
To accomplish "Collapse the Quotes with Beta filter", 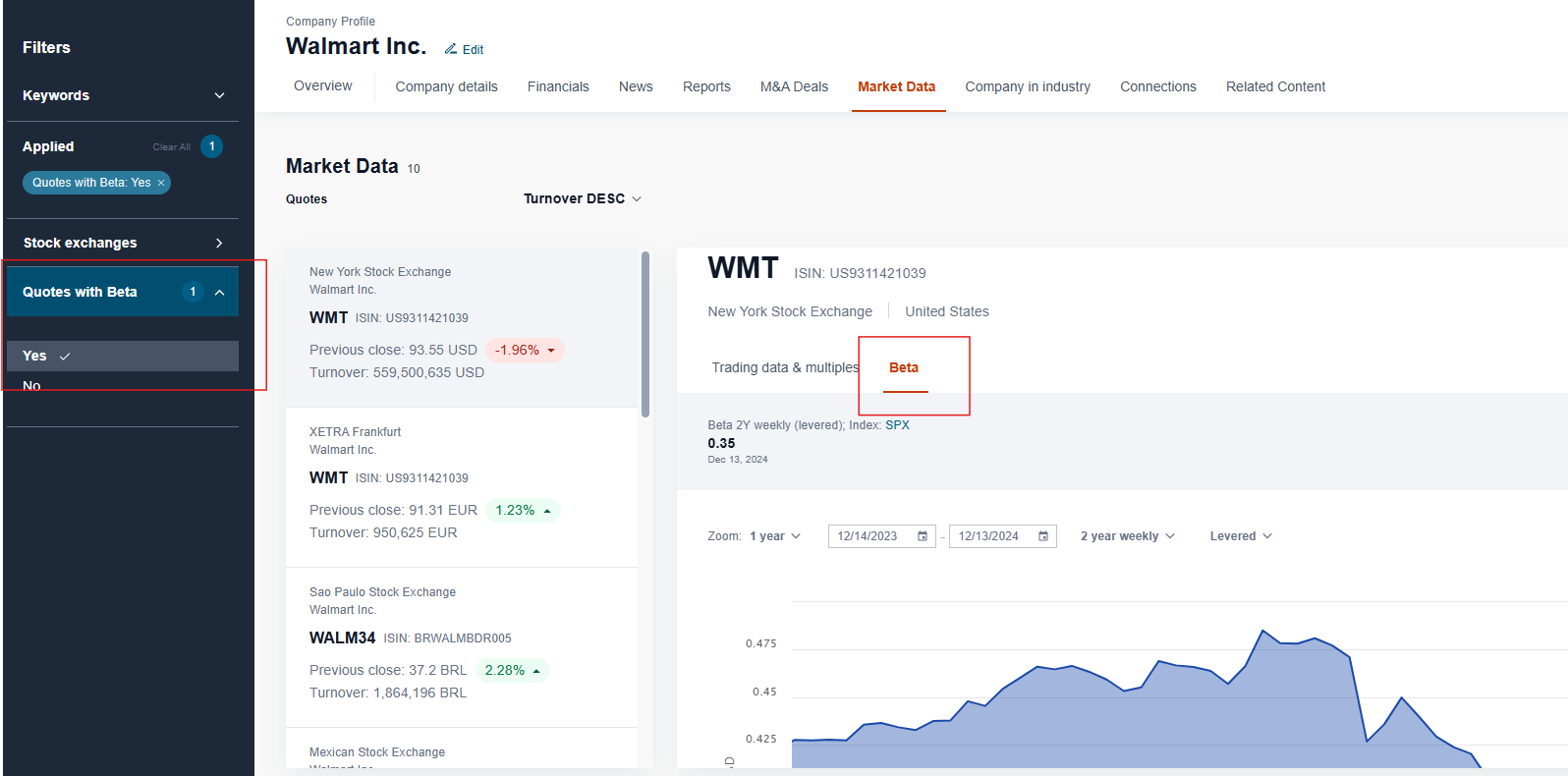I will click(x=123, y=292).
